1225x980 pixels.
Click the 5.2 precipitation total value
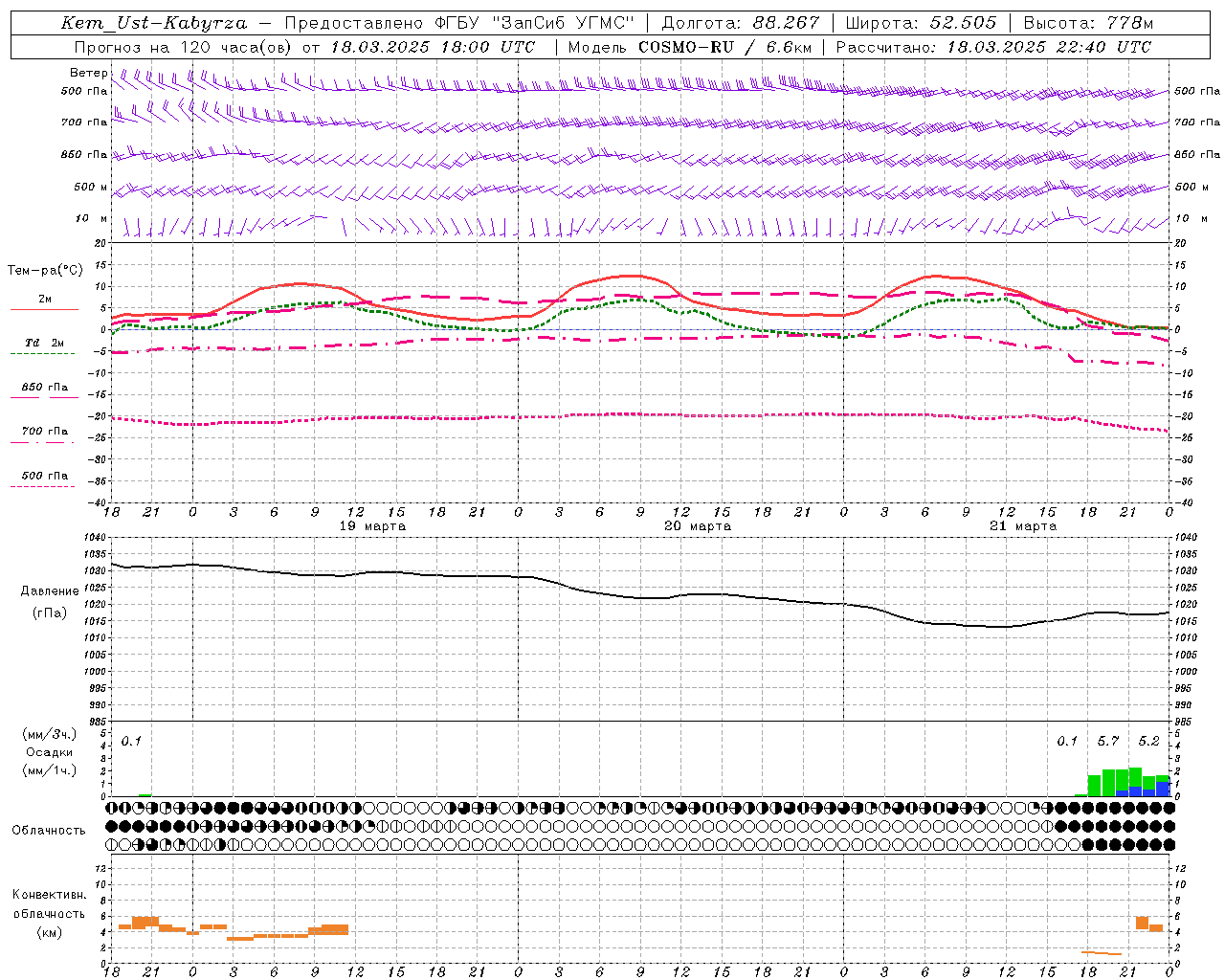(1148, 742)
